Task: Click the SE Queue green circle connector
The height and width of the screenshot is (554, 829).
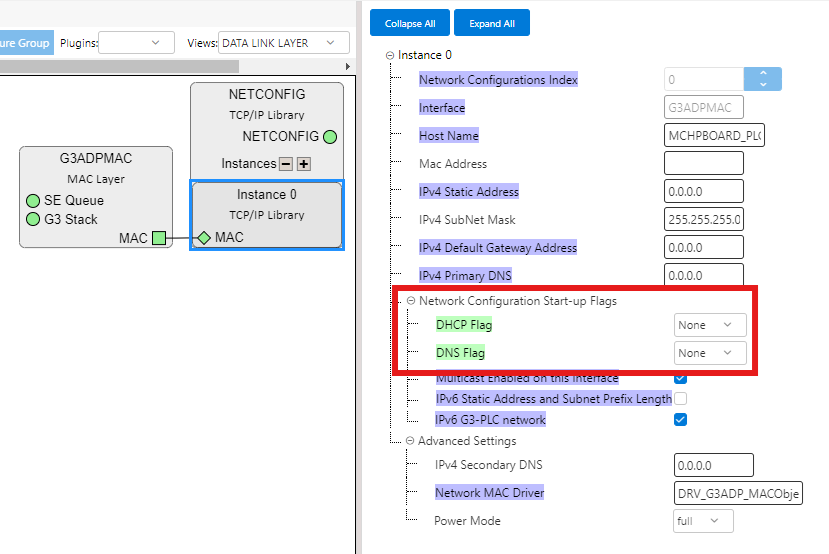Action: pyautogui.click(x=33, y=201)
